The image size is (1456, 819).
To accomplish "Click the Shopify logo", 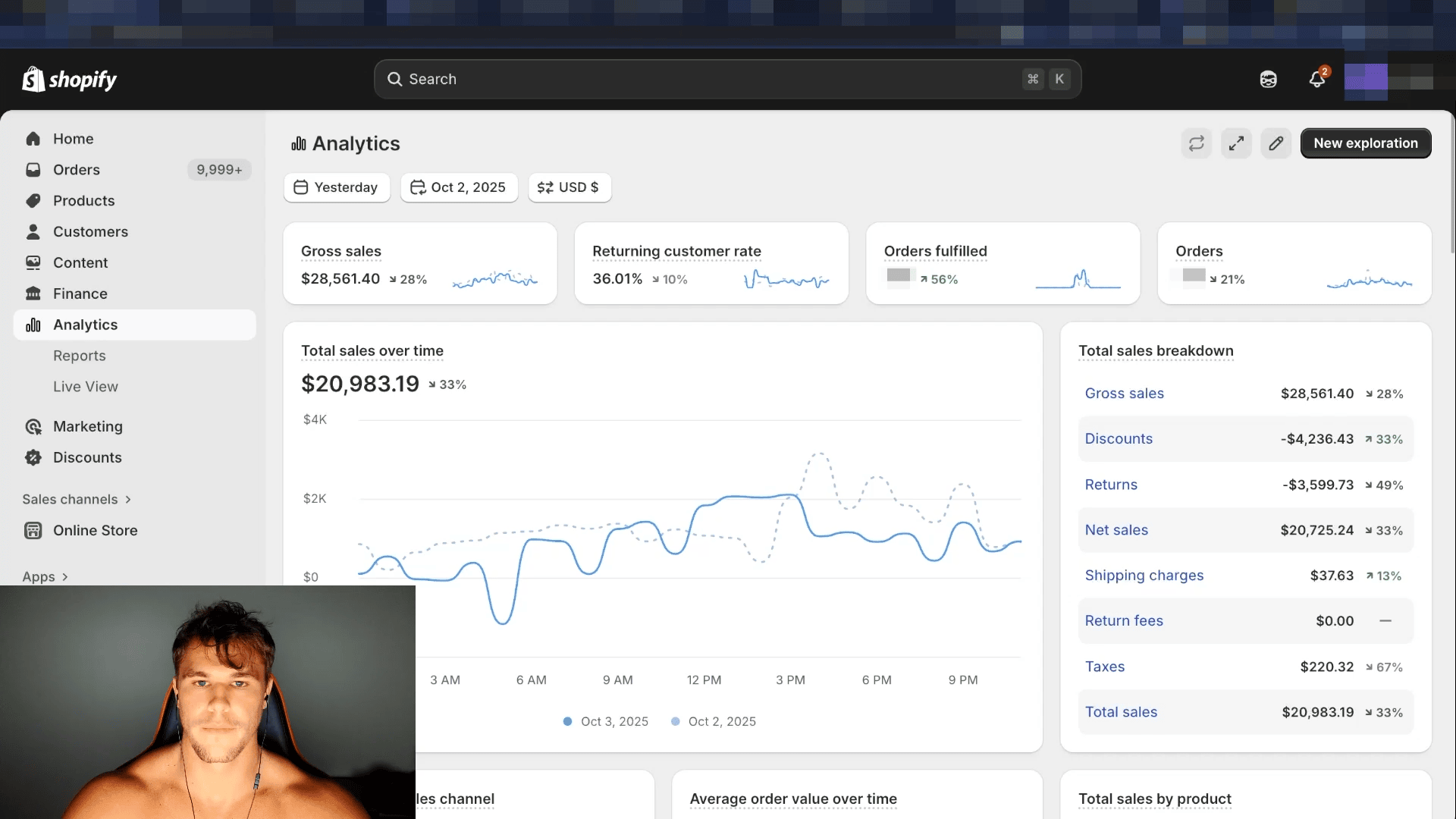I will (69, 79).
